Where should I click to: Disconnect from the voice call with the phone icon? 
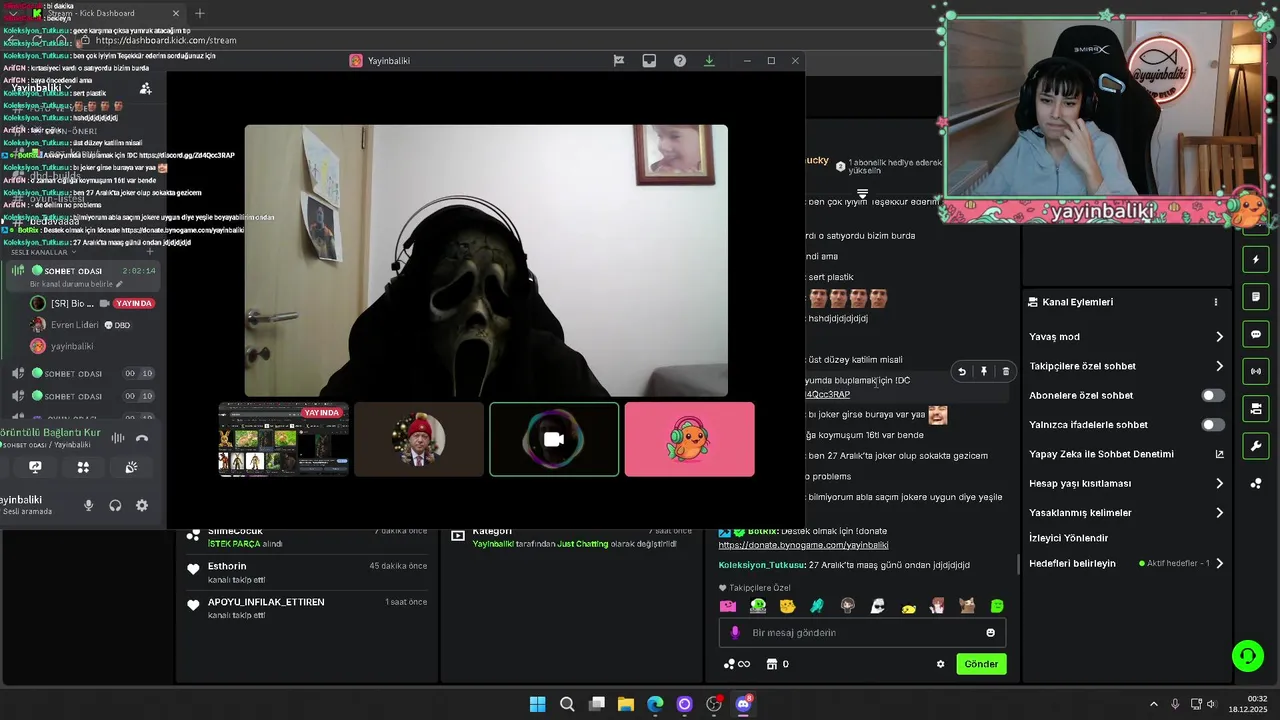coord(142,438)
